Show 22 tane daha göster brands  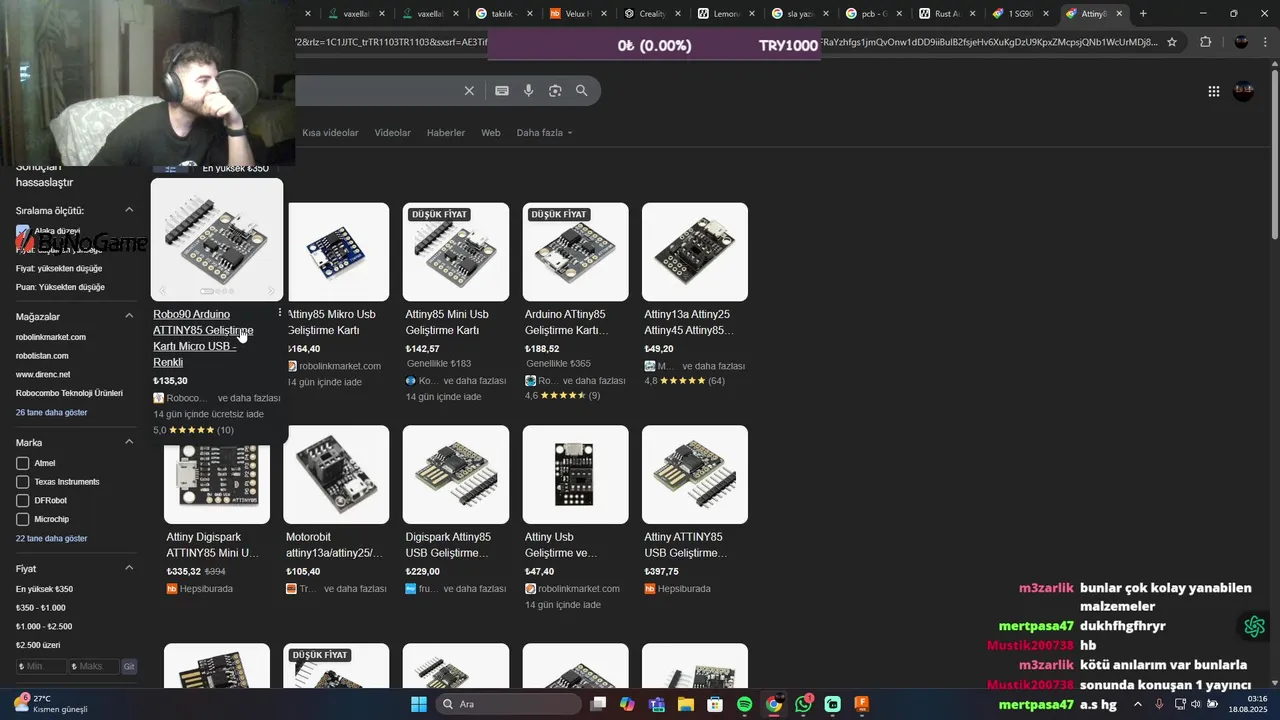(51, 538)
